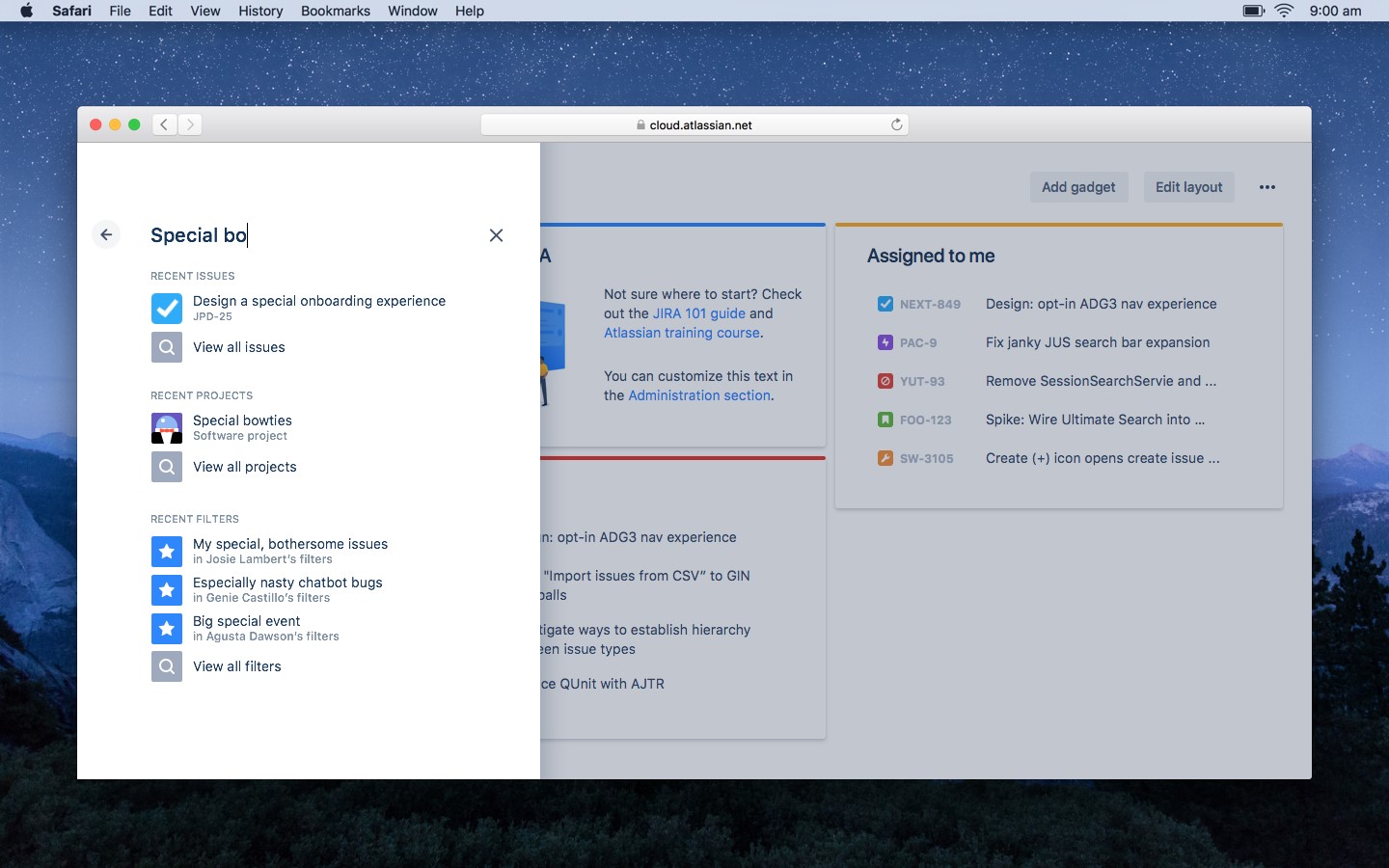Reload the page with the refresh icon
The width and height of the screenshot is (1389, 868).
click(x=897, y=124)
